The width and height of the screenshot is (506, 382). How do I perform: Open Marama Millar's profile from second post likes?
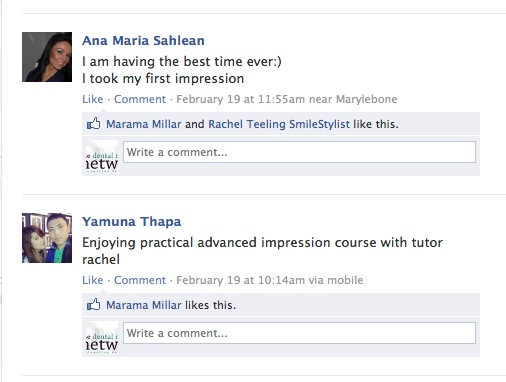point(144,305)
